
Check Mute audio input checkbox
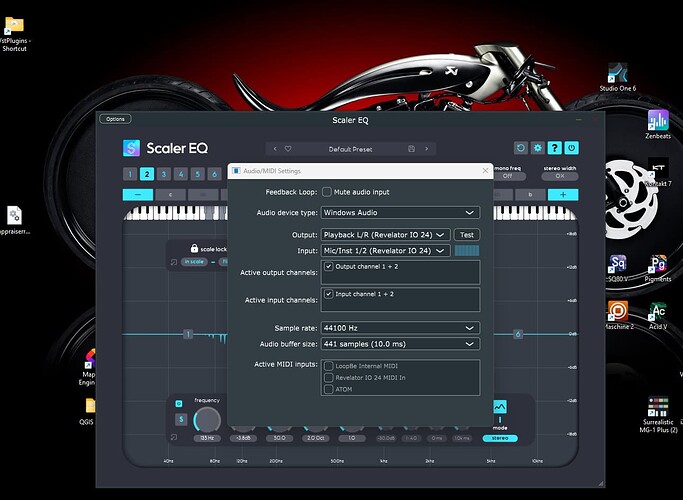[x=327, y=192]
